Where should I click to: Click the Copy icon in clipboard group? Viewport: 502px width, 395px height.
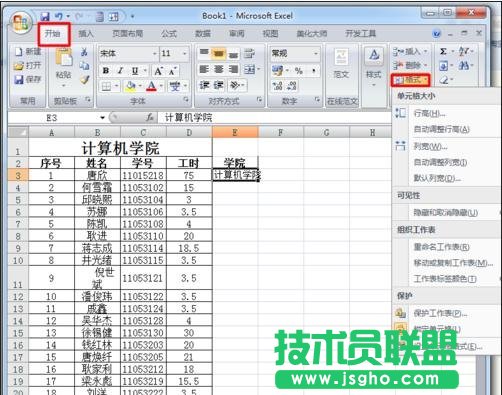[x=84, y=66]
